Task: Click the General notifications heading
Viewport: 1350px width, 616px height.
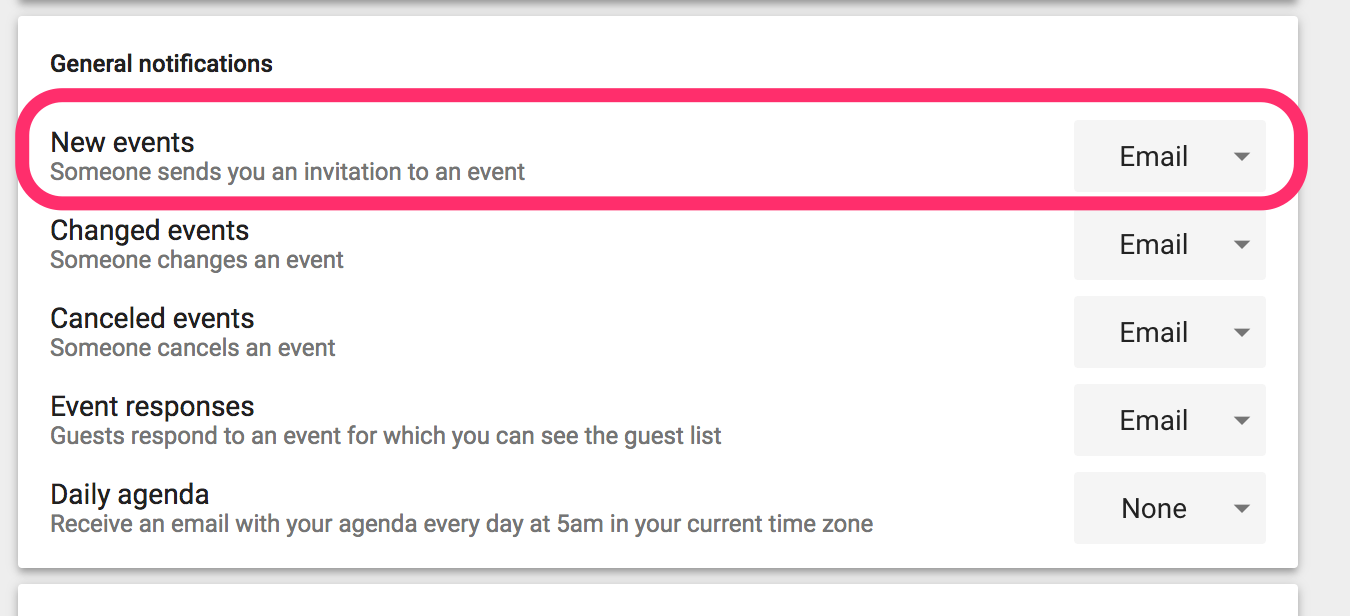Action: pyautogui.click(x=161, y=64)
